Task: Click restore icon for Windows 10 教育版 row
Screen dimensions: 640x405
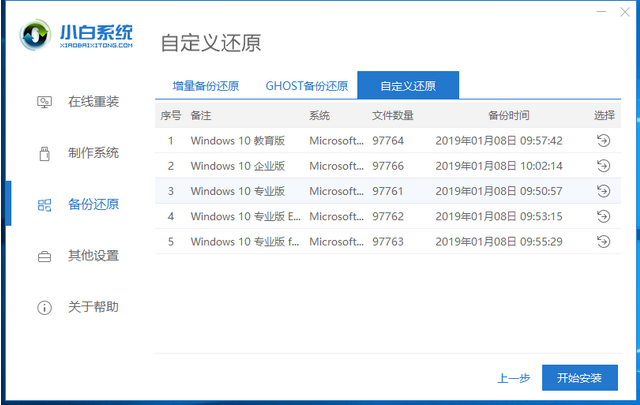Action: 603,140
